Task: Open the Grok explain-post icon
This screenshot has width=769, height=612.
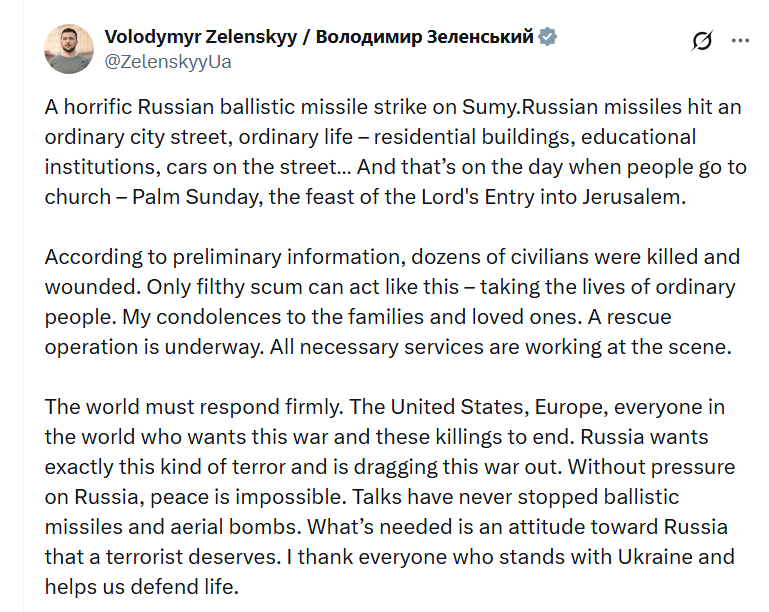Action: 702,41
